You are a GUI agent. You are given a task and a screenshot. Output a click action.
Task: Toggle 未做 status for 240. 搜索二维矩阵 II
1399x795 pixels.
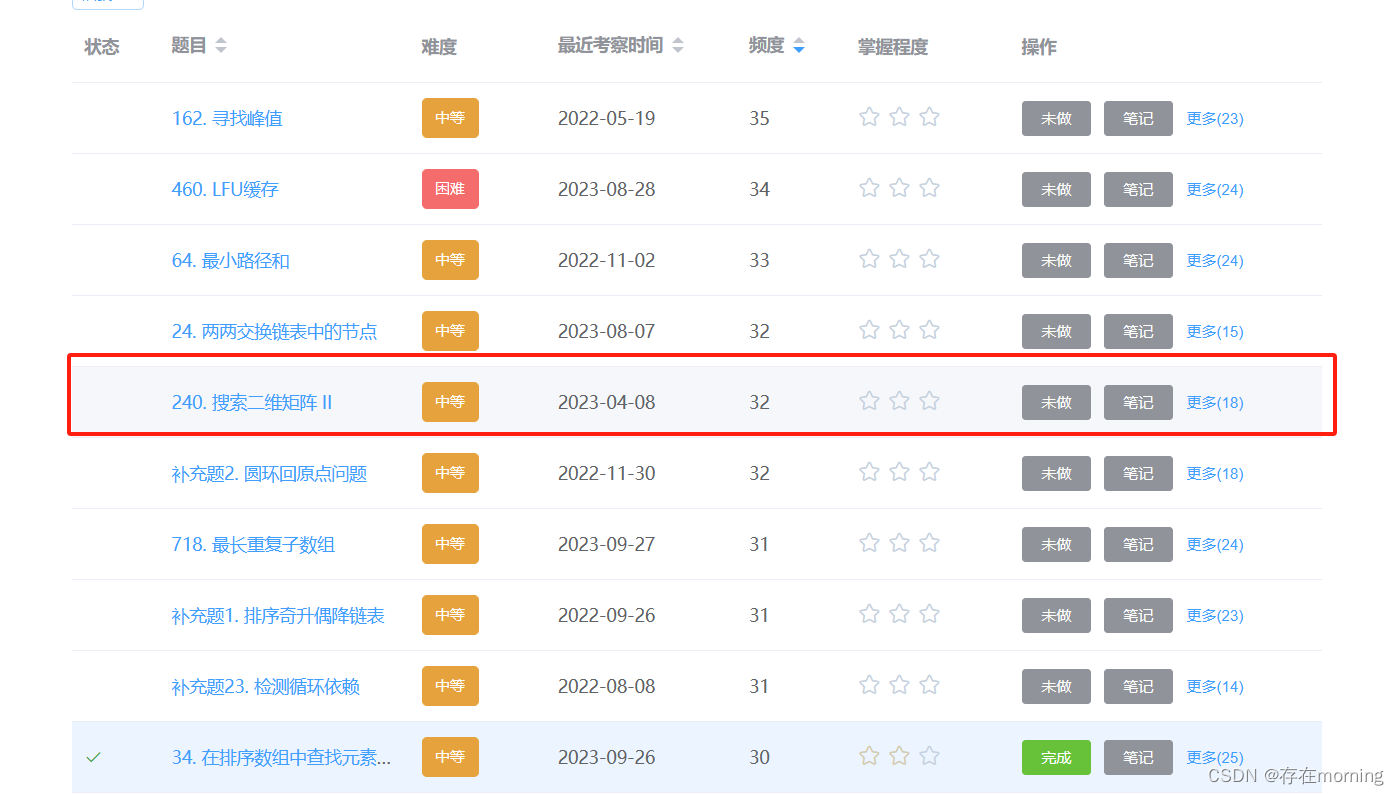[x=1056, y=402]
